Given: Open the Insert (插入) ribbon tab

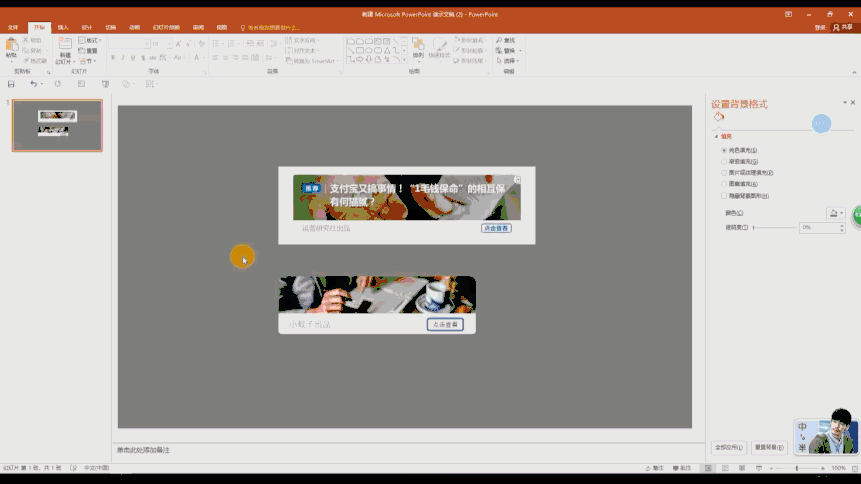Looking at the screenshot, I should pyautogui.click(x=63, y=27).
